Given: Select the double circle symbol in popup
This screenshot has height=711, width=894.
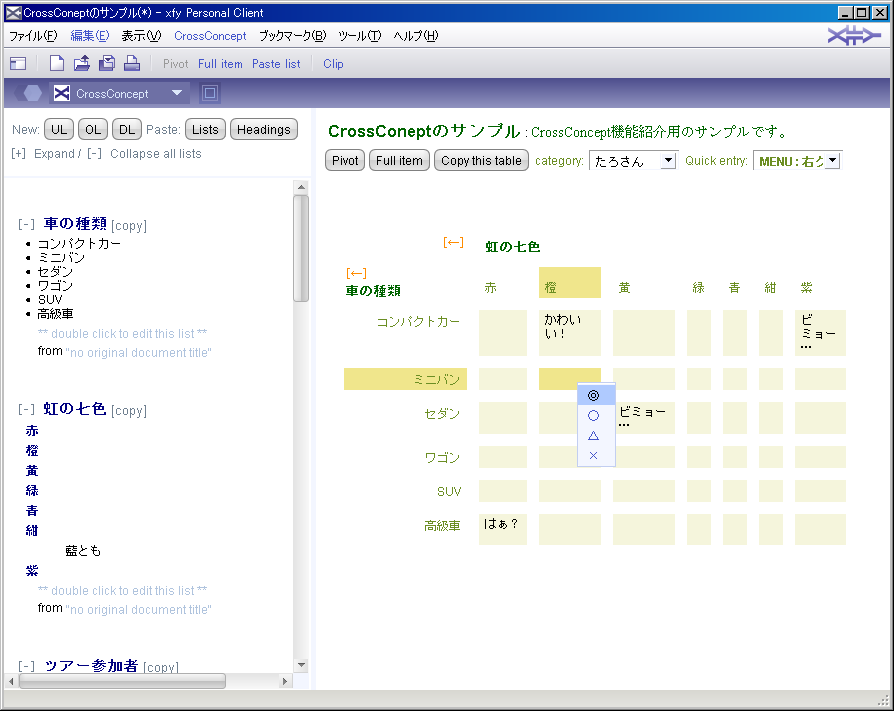Looking at the screenshot, I should click(594, 395).
